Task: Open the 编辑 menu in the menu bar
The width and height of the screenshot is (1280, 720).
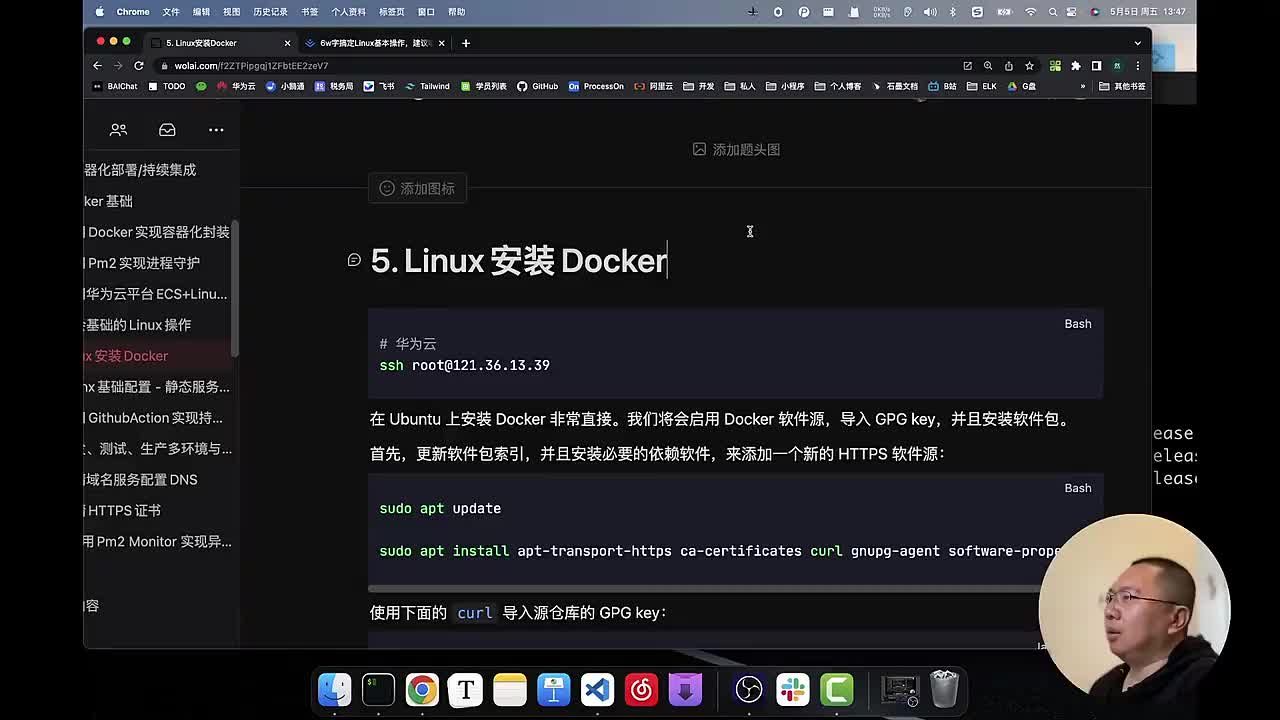Action: tap(201, 12)
